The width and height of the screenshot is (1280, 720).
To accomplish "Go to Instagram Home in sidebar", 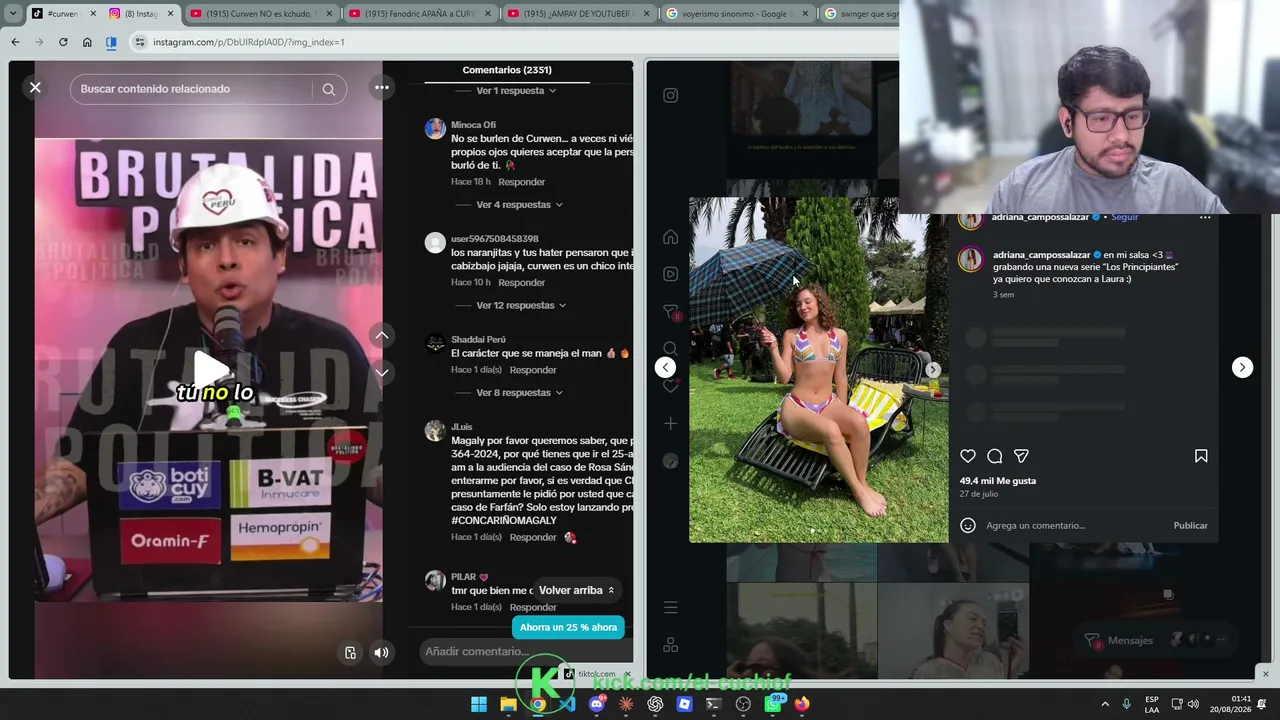I will [670, 237].
